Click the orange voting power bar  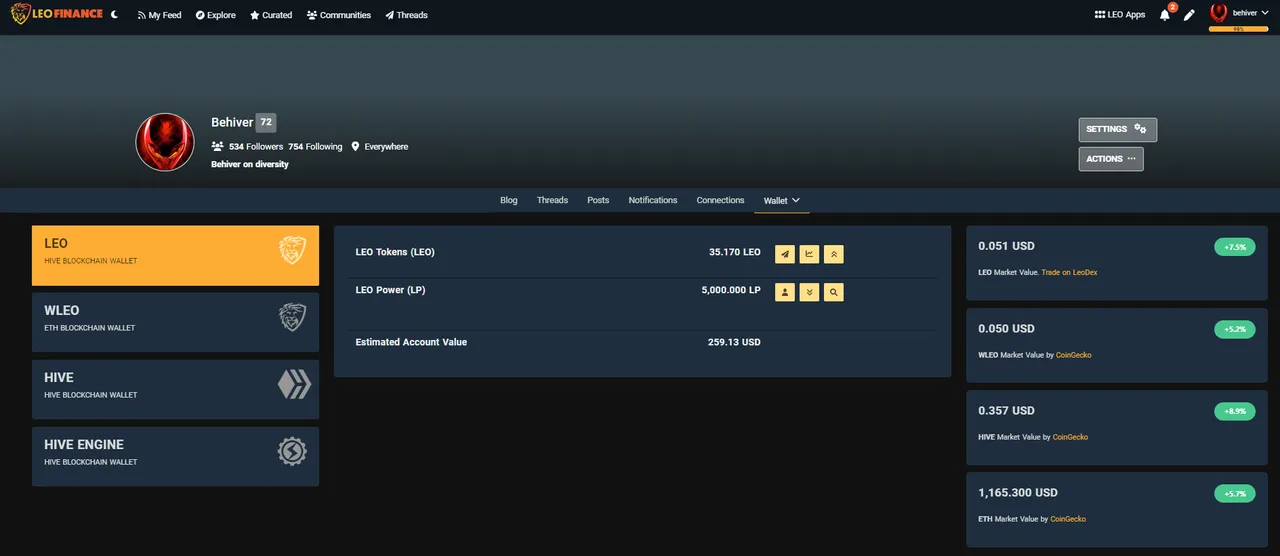pos(1238,29)
